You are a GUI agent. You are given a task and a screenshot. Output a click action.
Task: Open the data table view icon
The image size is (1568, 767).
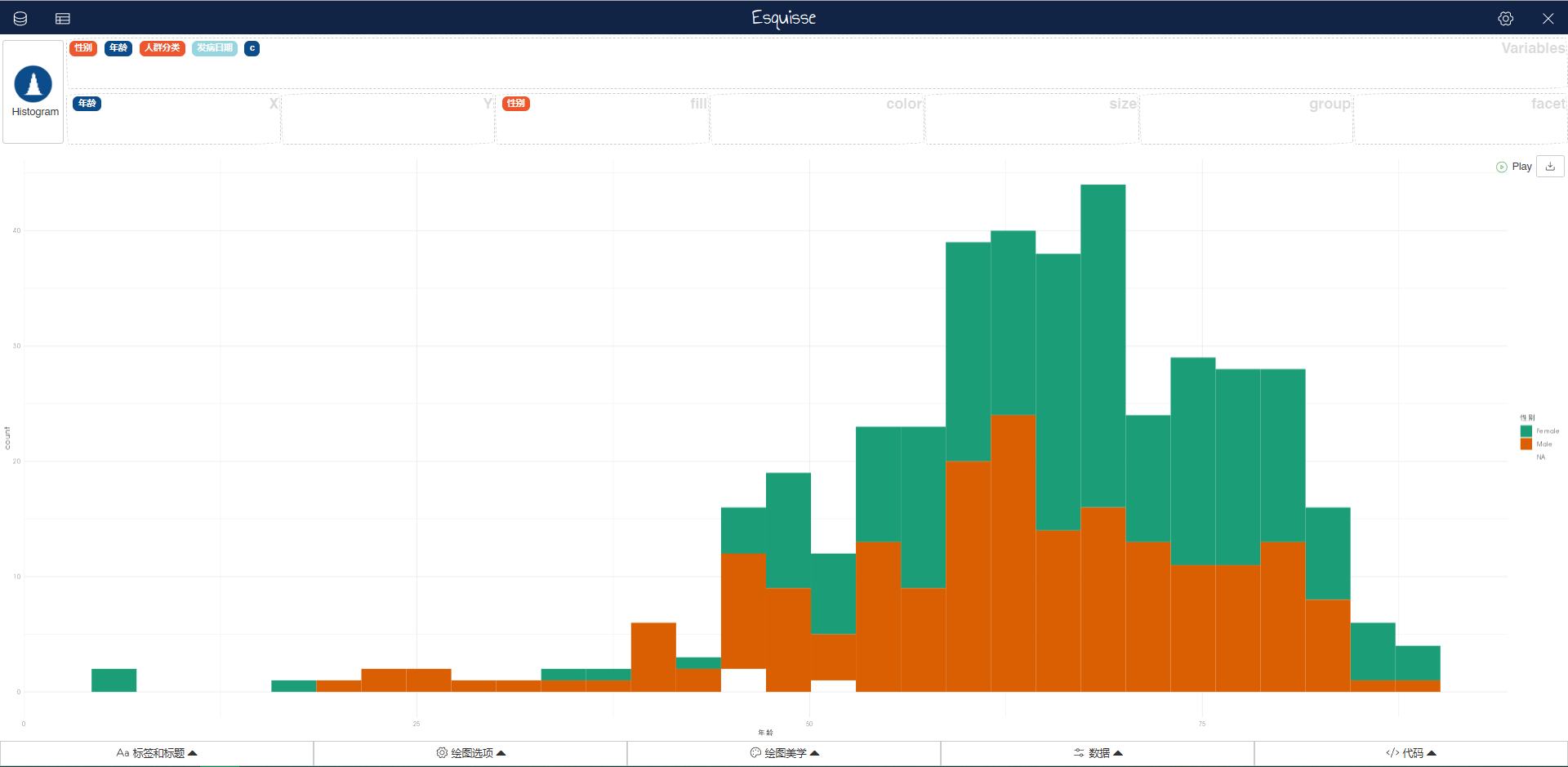tap(63, 18)
